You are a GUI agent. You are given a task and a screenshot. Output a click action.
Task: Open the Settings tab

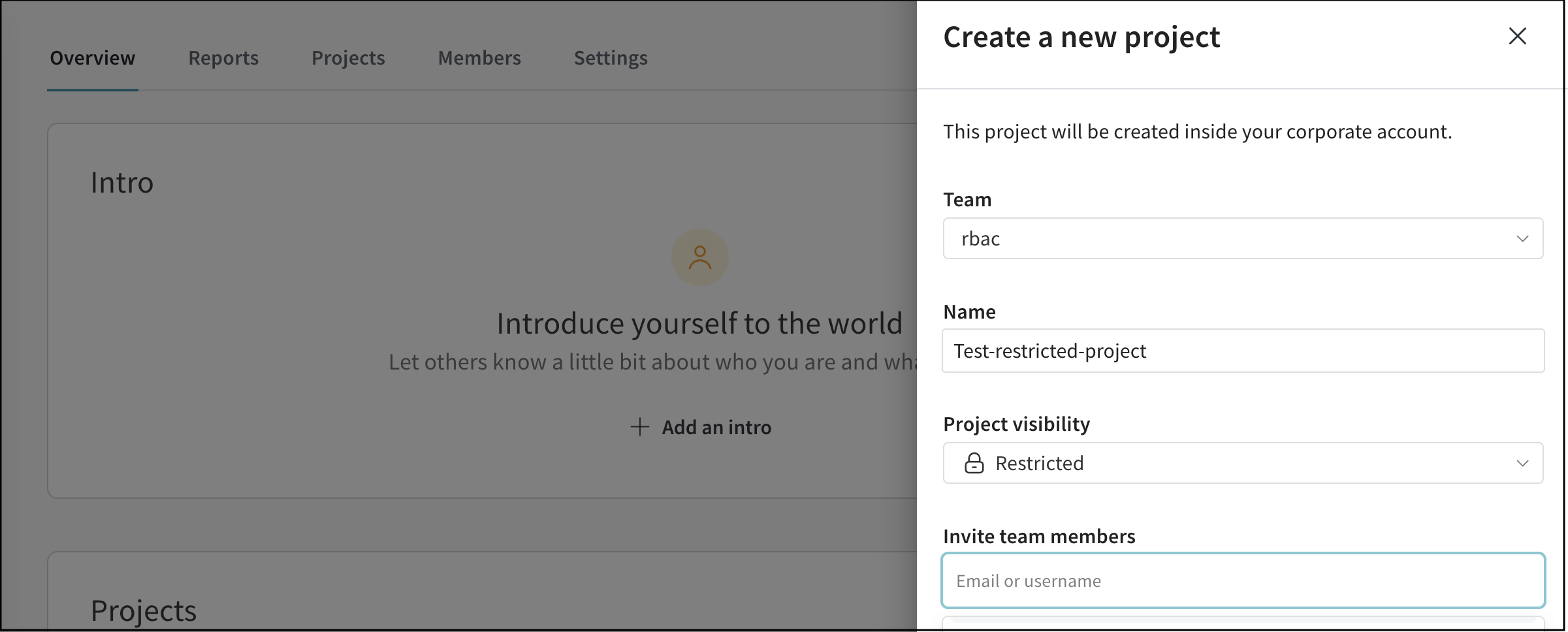tap(610, 57)
